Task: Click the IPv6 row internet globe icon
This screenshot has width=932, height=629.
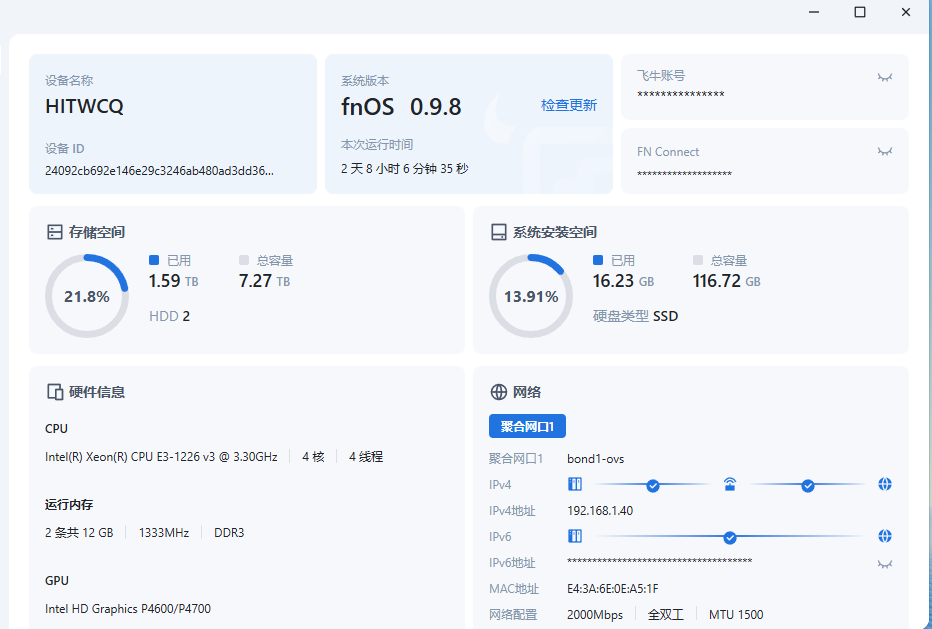Action: (884, 536)
